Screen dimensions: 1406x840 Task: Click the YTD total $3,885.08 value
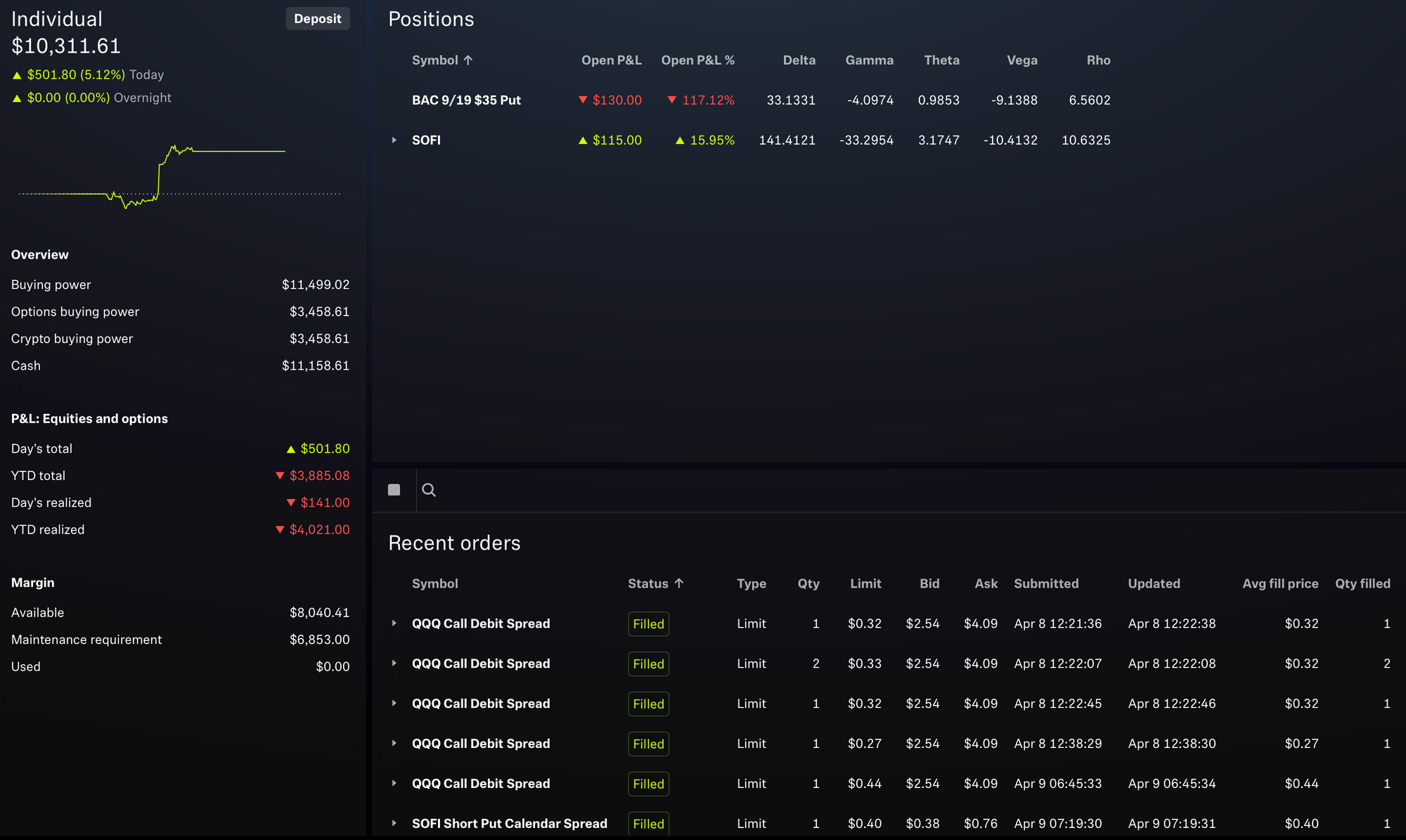pos(312,476)
